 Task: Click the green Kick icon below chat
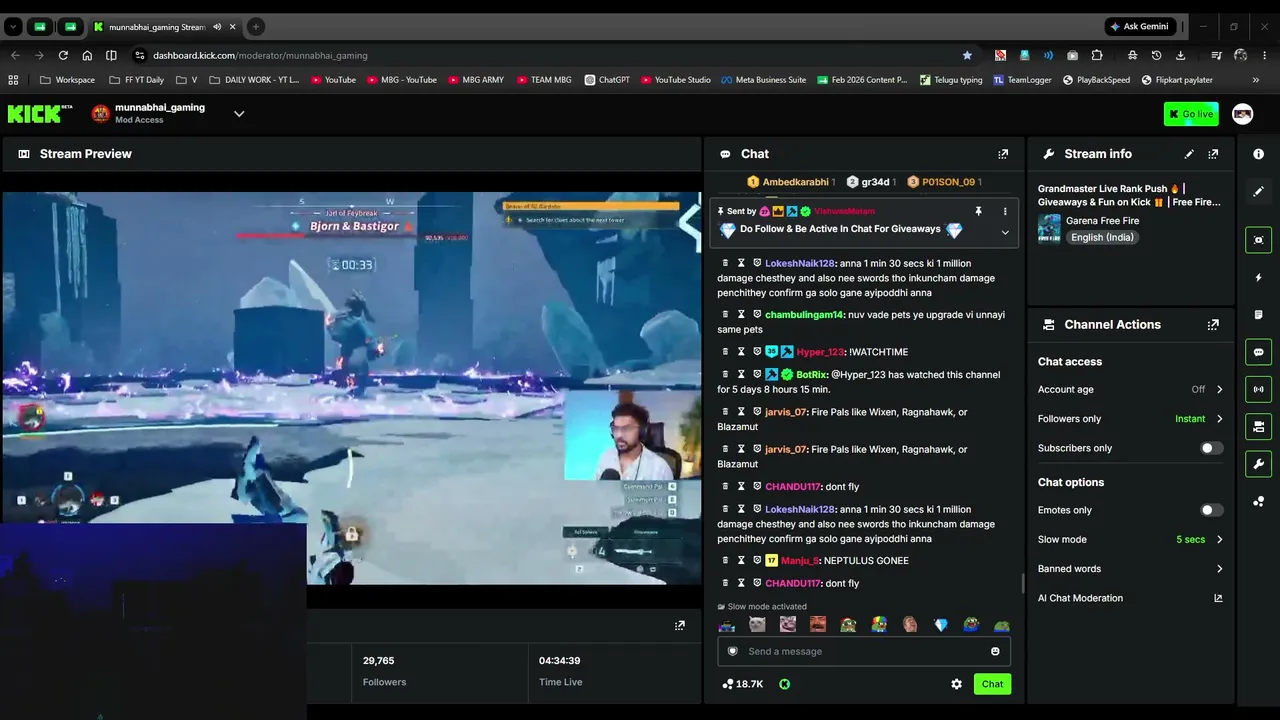point(785,684)
